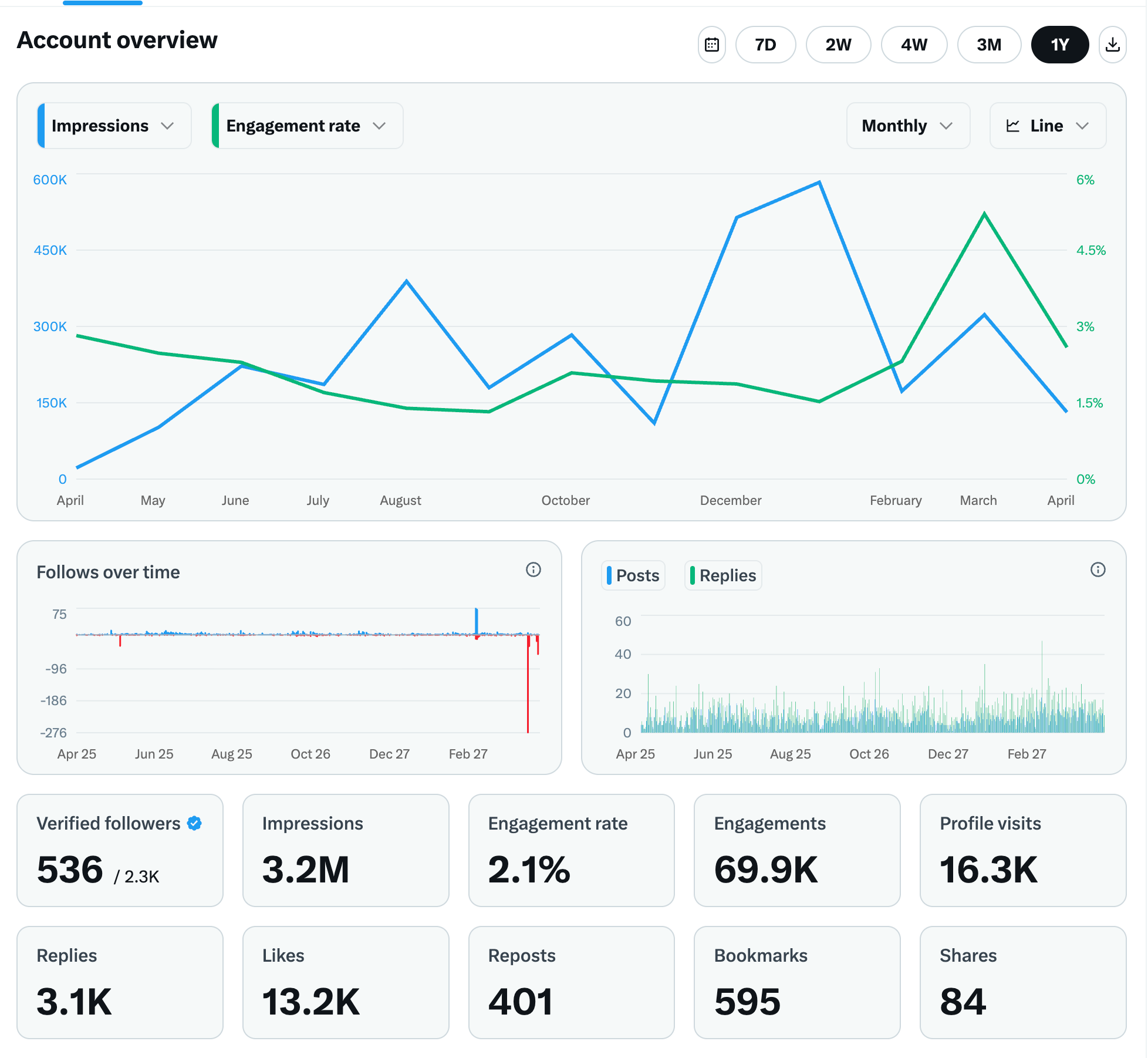This screenshot has width=1148, height=1058.
Task: Download the analytics data export
Action: tap(1112, 45)
